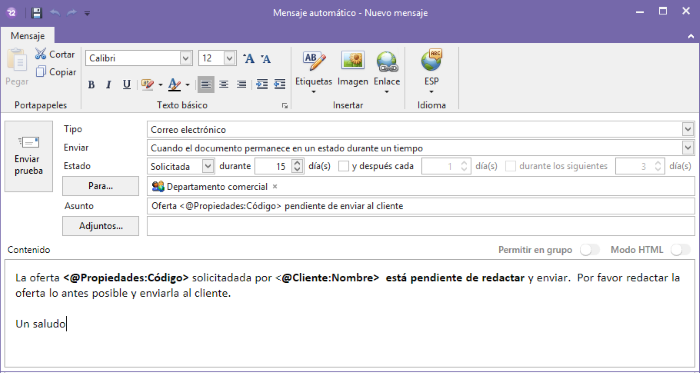700x373 pixels.
Task: Open the ESP language menu
Action: point(431,71)
